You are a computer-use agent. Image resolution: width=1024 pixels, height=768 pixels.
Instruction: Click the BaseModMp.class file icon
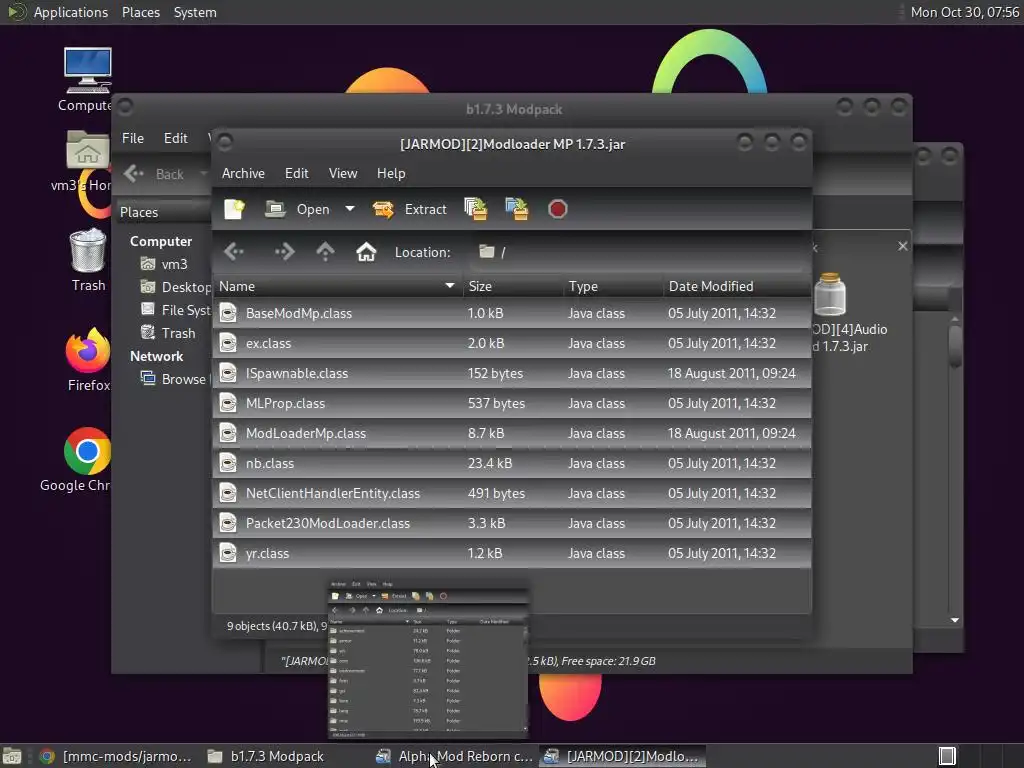click(228, 313)
